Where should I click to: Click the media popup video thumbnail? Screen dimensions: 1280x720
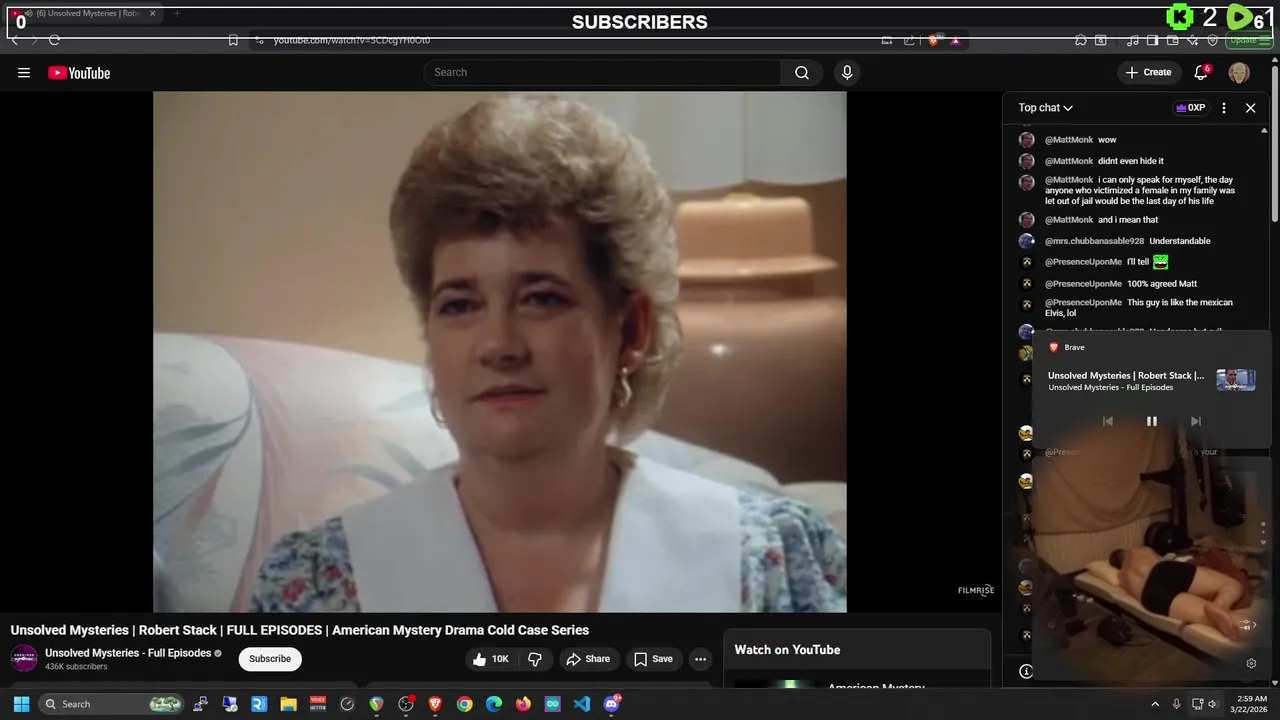tap(1236, 380)
